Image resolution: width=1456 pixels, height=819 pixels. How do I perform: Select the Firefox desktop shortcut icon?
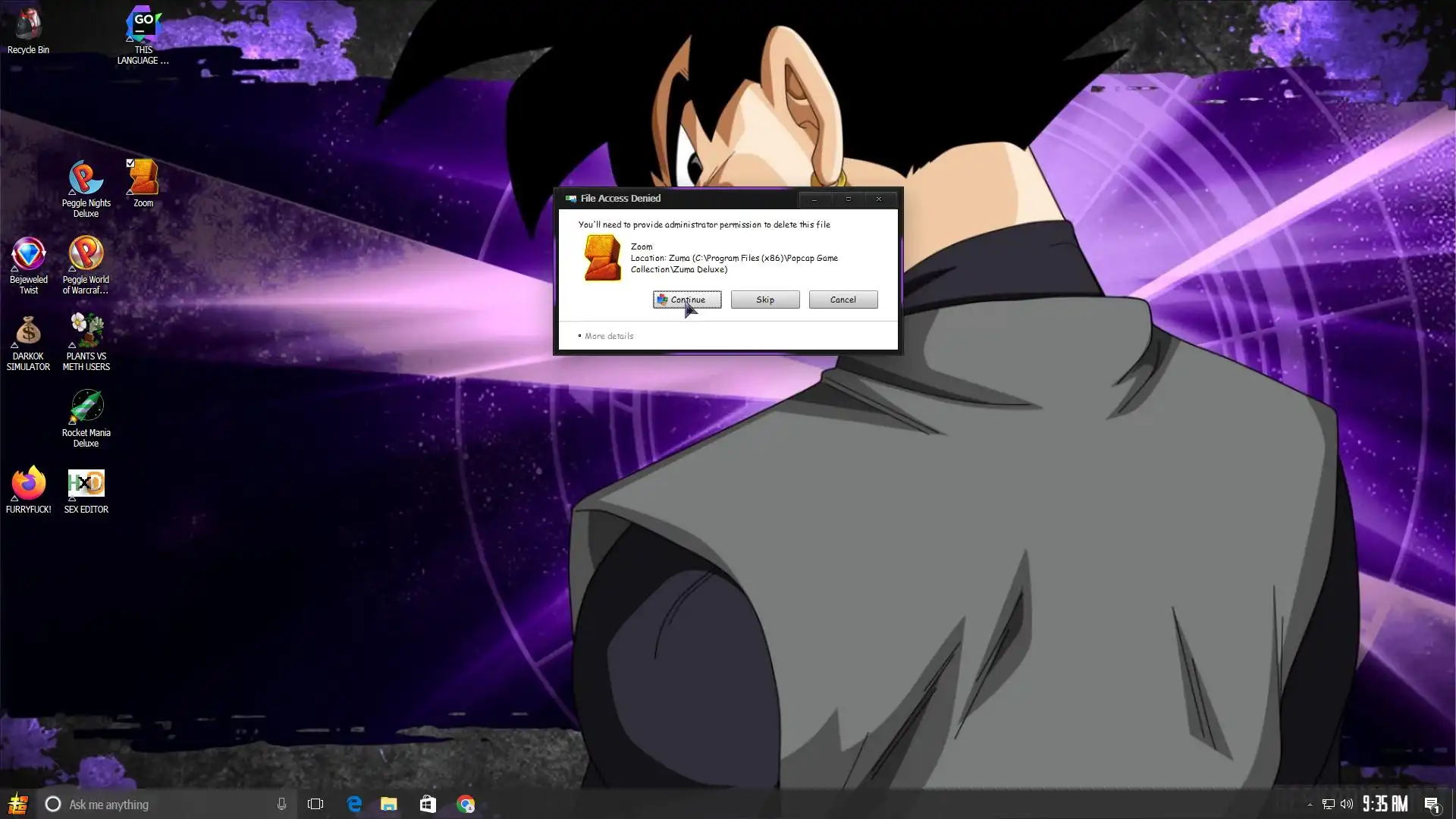(28, 483)
